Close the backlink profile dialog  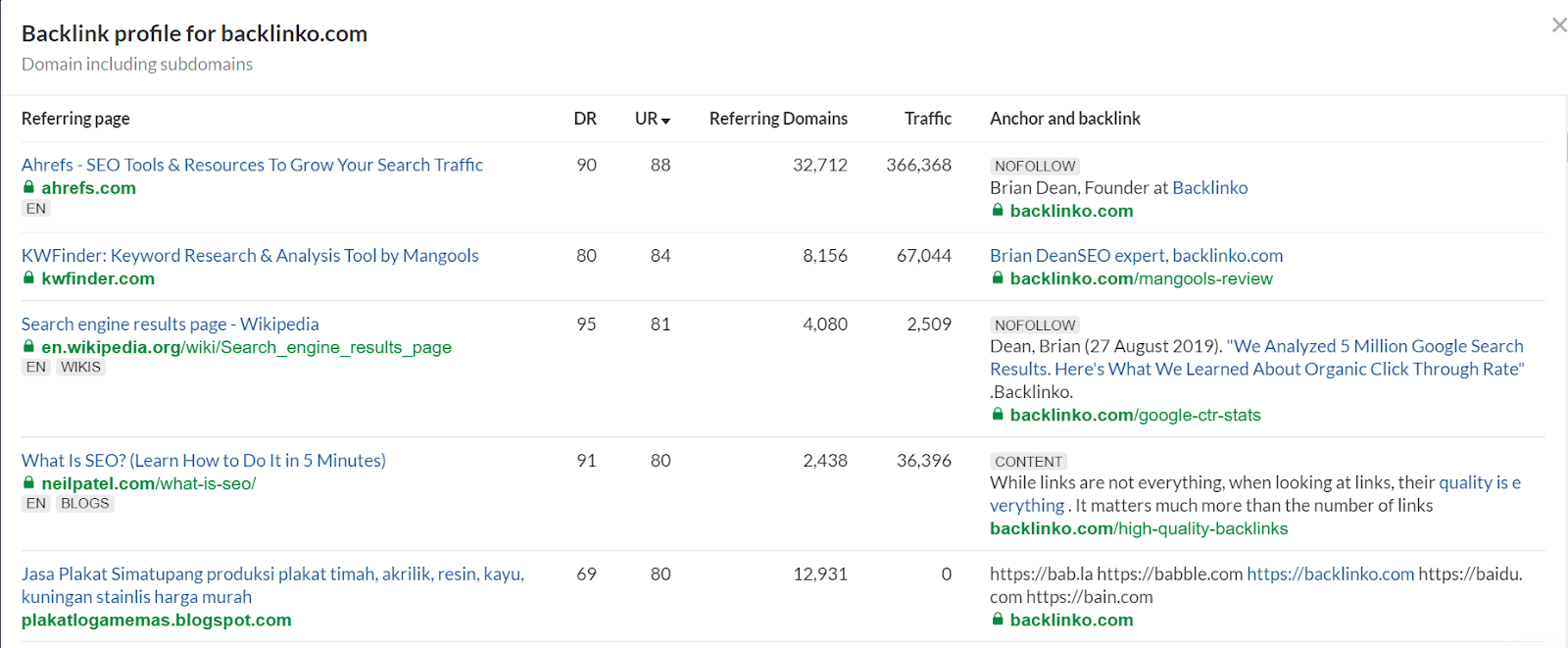(1558, 25)
